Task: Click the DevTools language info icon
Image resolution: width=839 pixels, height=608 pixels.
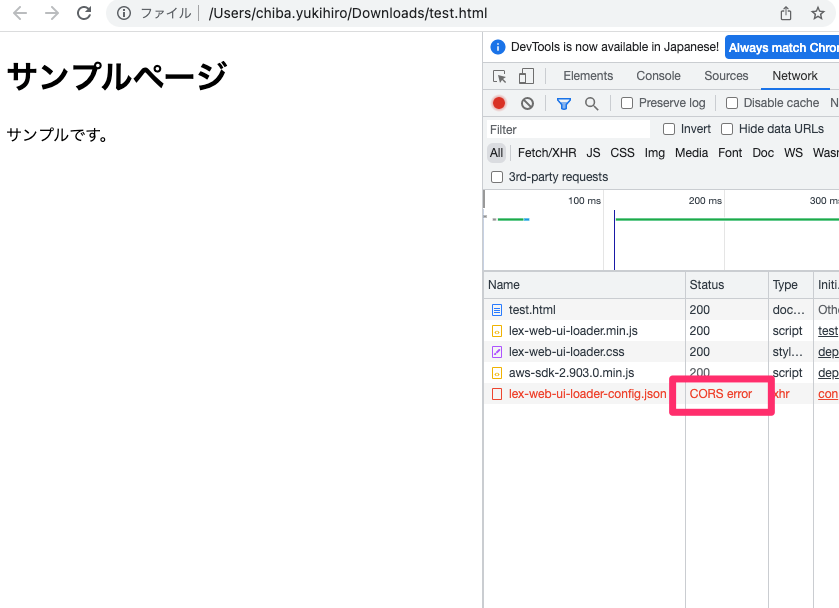Action: click(x=497, y=47)
